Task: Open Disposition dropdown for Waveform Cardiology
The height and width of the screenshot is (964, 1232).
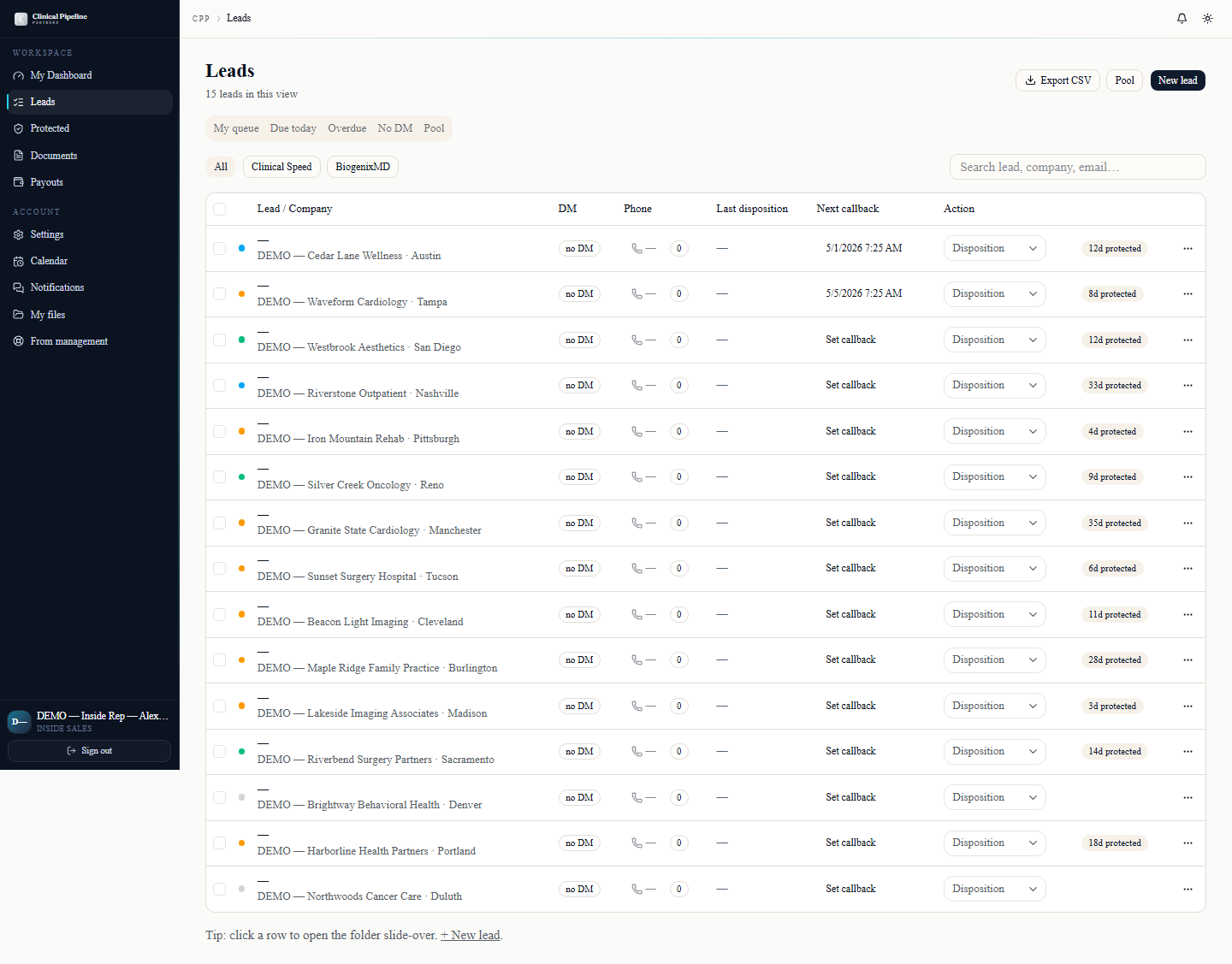Action: point(994,293)
